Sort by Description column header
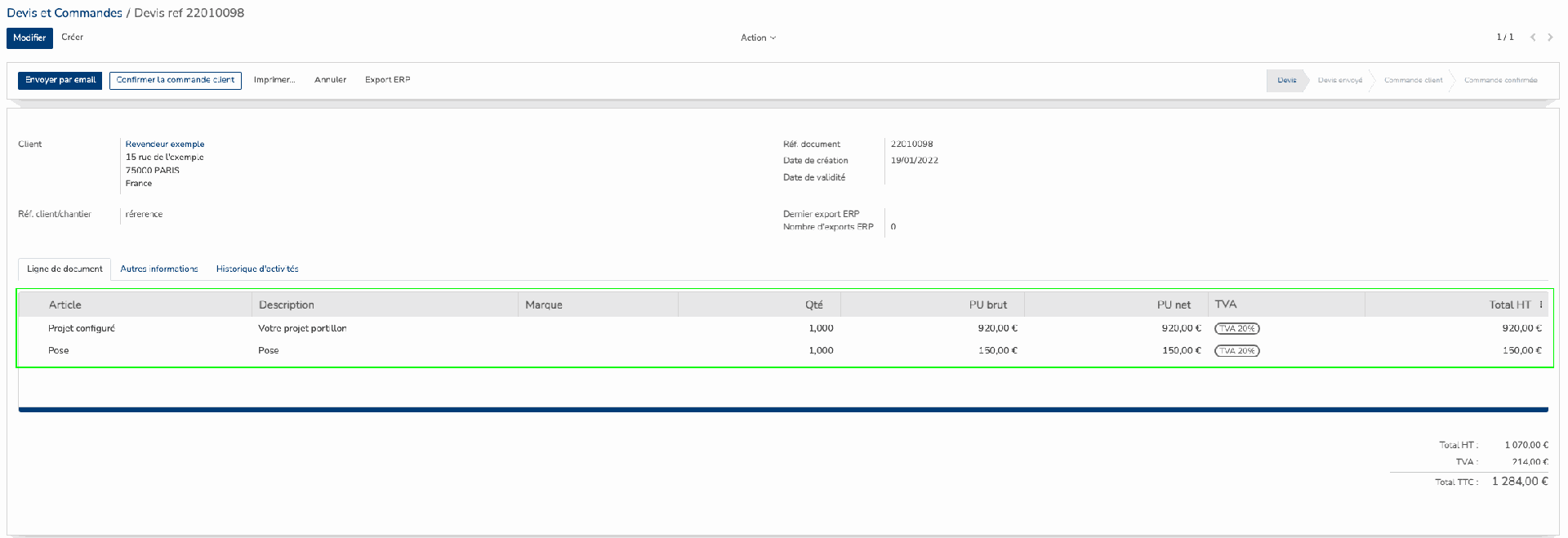This screenshot has height=538, width=1568. pyautogui.click(x=385, y=305)
